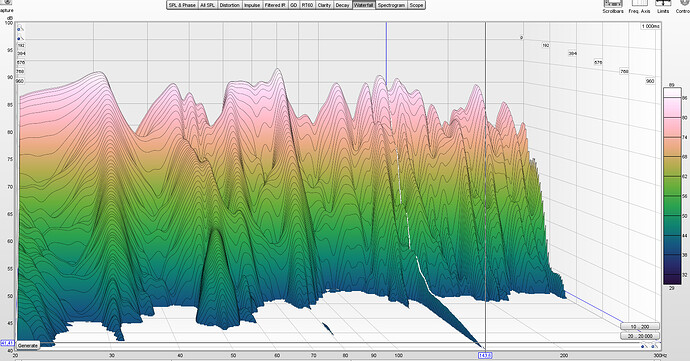Click the colour scale legend bar
Screen dimensions: 690x361
point(672,186)
